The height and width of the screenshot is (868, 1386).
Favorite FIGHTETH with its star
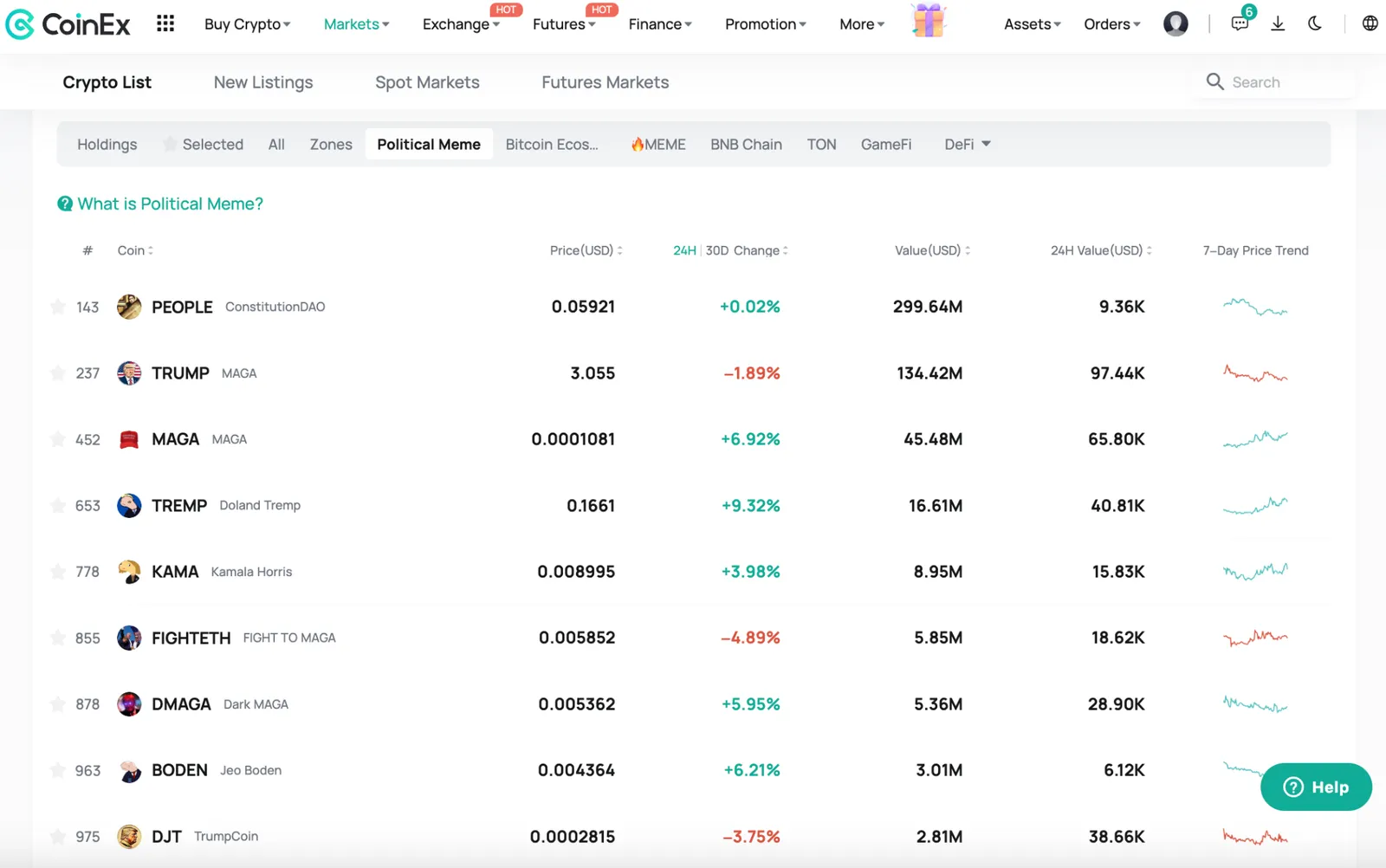coord(58,638)
